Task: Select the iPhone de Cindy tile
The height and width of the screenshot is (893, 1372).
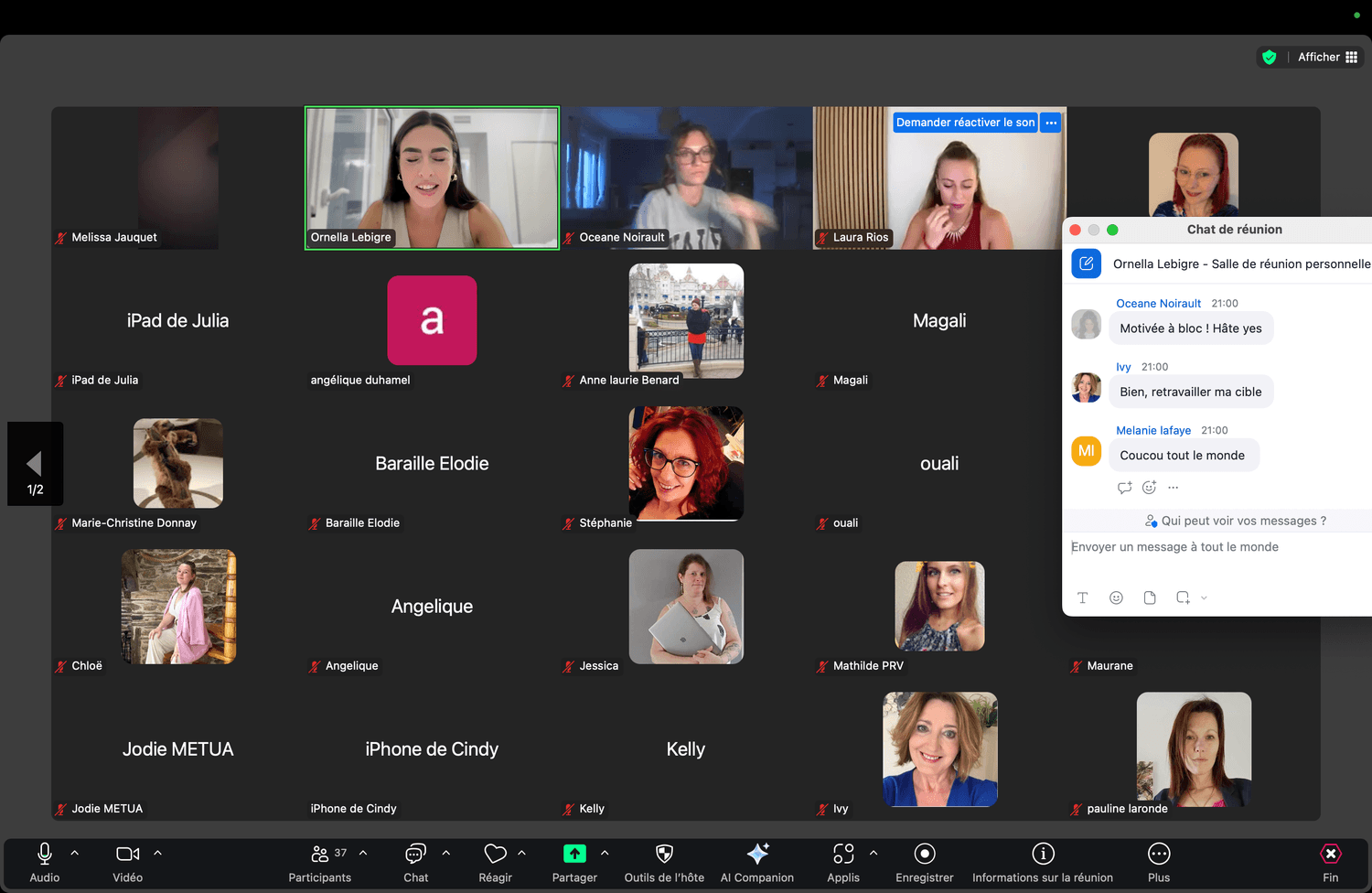Action: (432, 749)
